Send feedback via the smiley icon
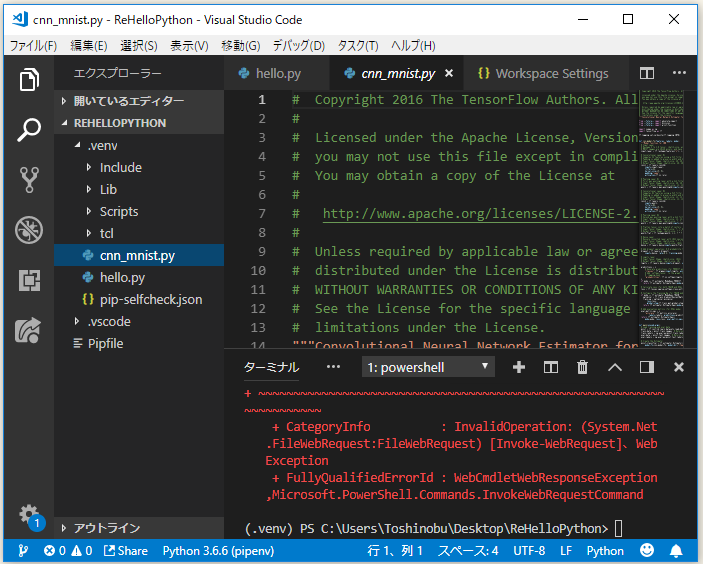The width and height of the screenshot is (703, 564). tap(647, 550)
